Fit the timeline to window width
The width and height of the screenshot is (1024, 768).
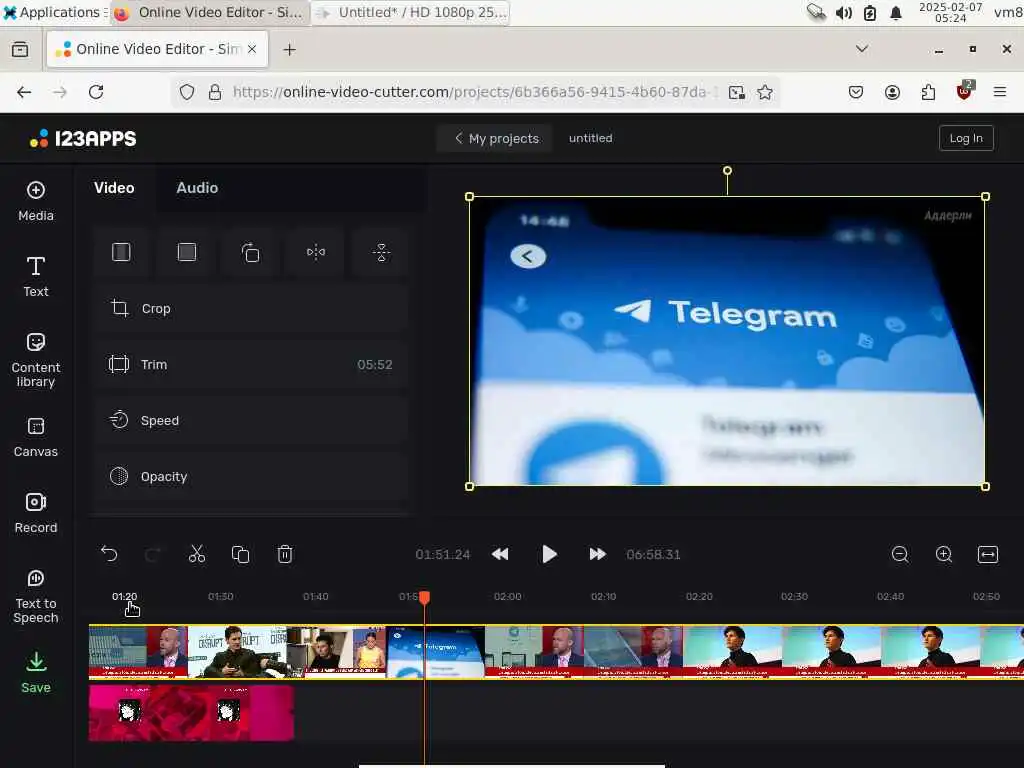[x=987, y=554]
